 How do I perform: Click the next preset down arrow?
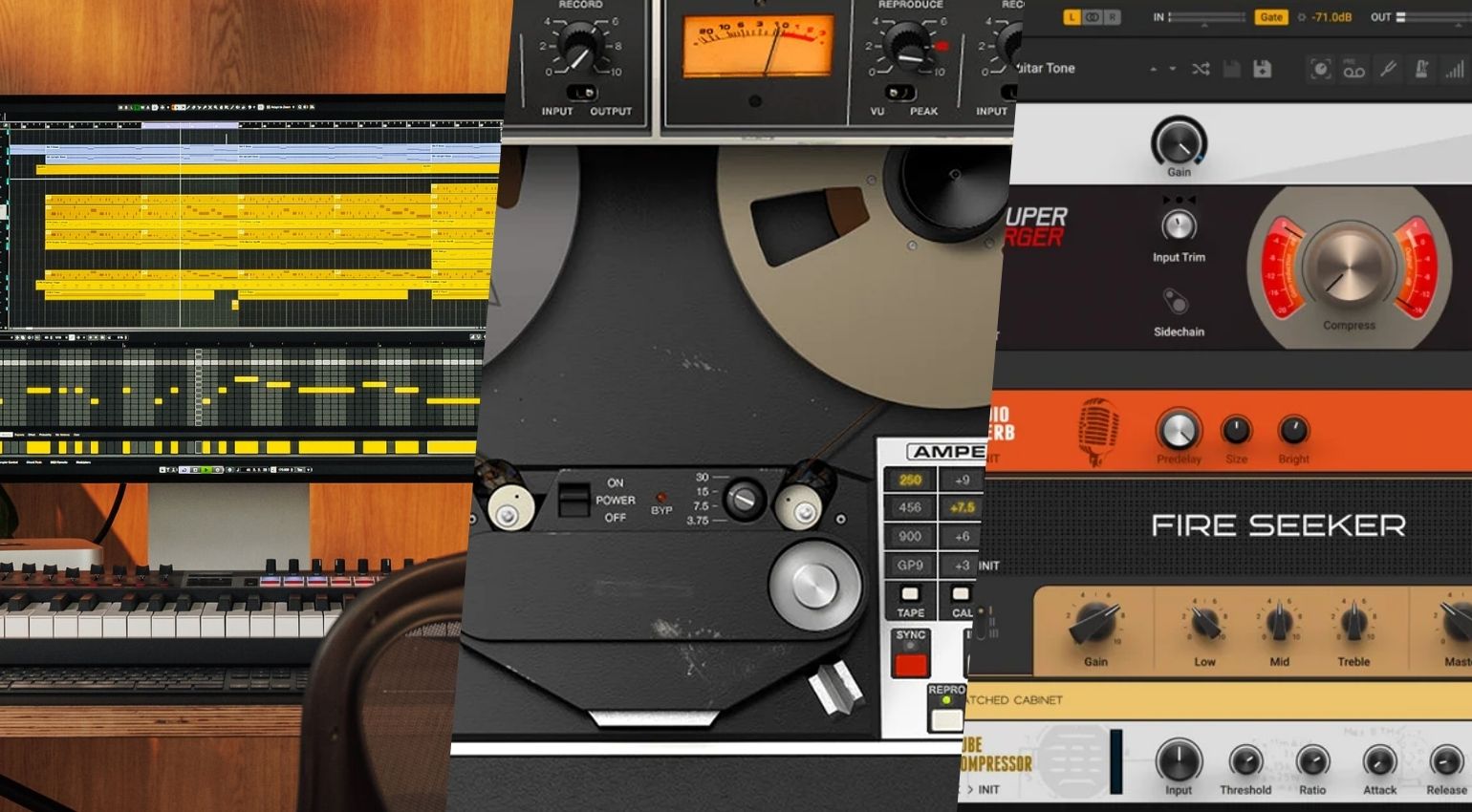1172,69
